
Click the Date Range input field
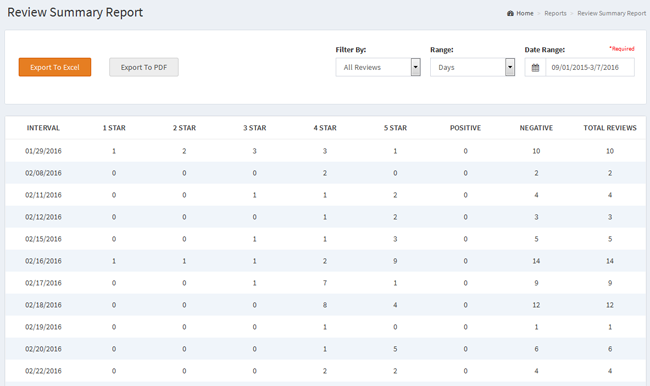coord(590,68)
